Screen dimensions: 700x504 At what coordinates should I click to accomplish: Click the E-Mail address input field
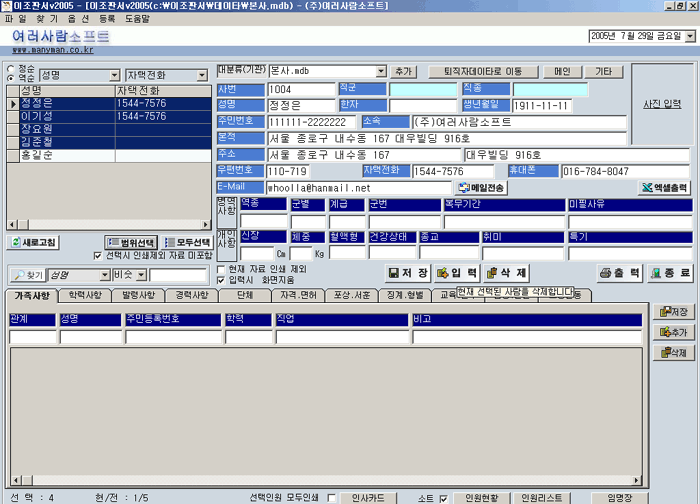tap(358, 188)
